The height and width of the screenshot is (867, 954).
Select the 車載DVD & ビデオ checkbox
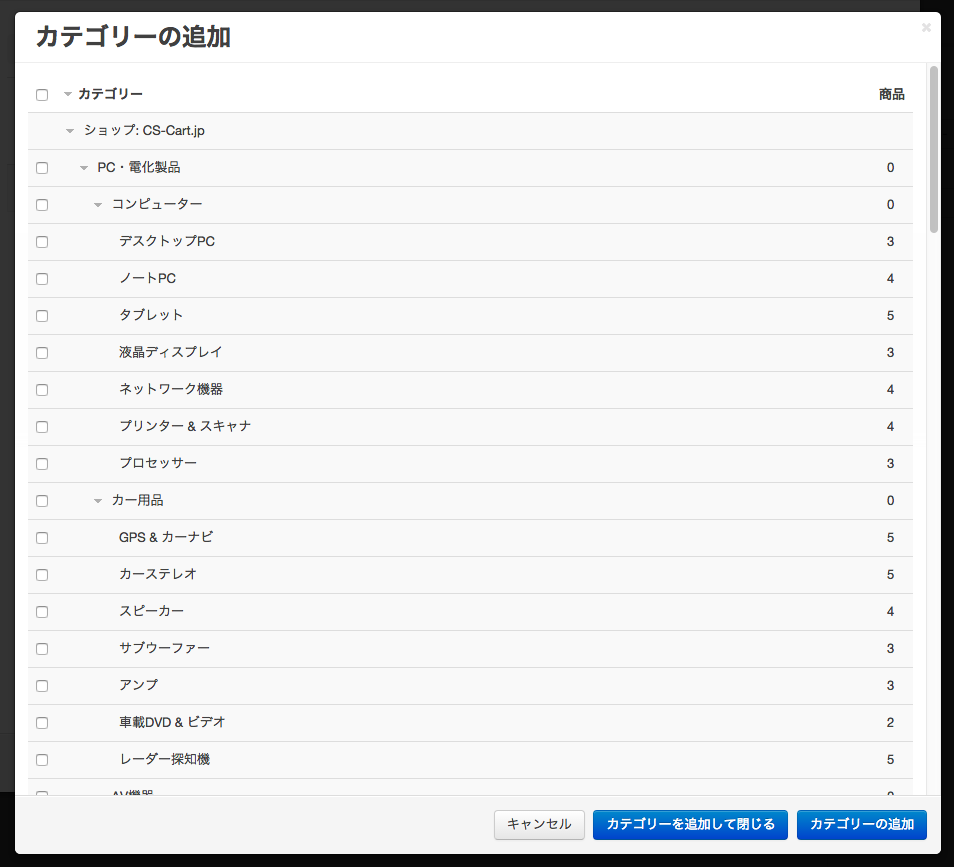[x=42, y=723]
